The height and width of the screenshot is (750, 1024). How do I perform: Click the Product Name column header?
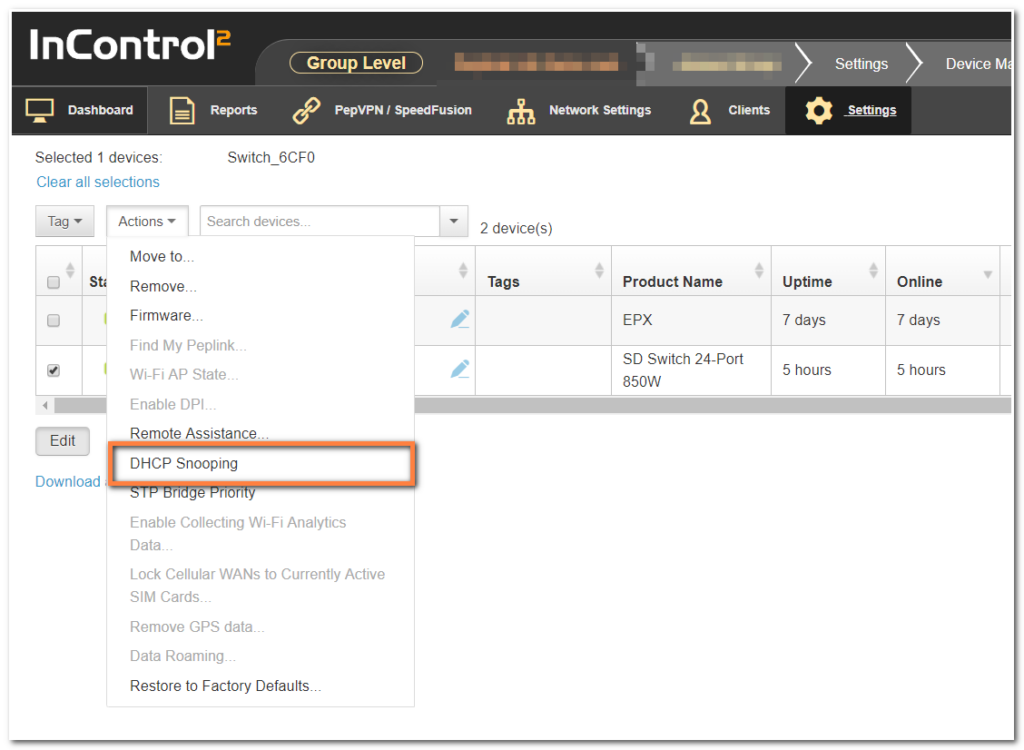pos(672,282)
